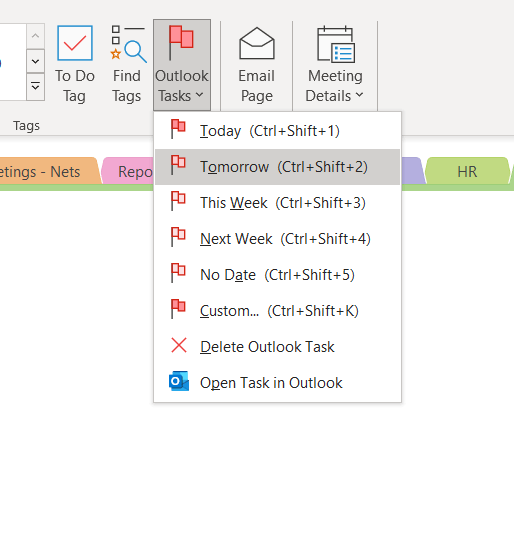Click the blue Outlook app icon in menu

179,381
